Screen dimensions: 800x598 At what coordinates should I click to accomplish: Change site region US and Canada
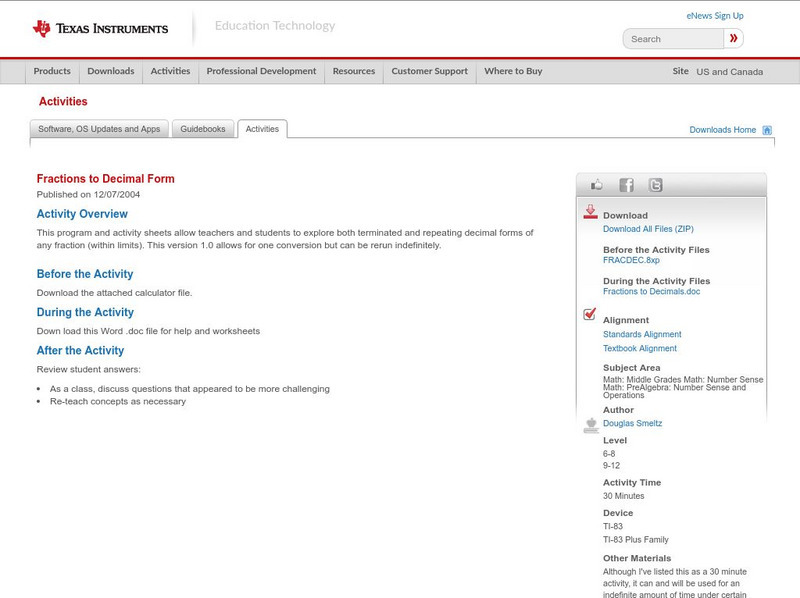click(x=730, y=72)
